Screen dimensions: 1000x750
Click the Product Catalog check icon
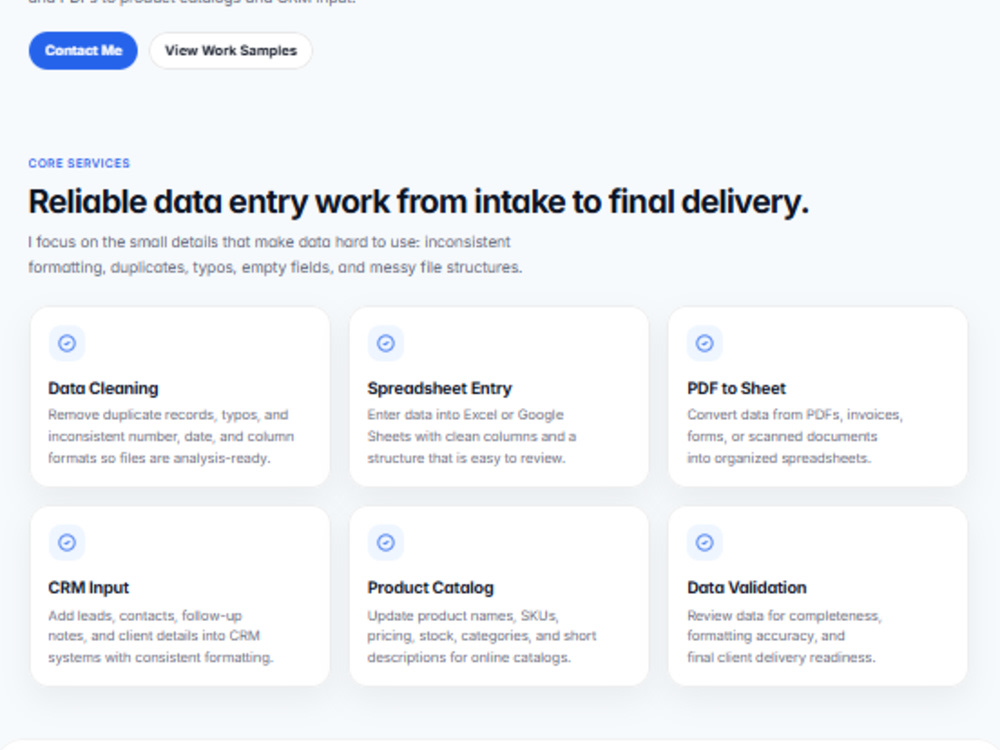[x=386, y=543]
